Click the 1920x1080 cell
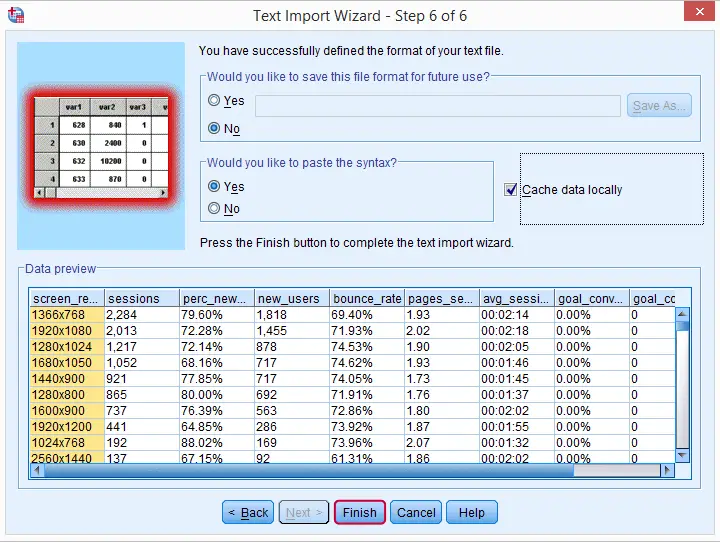This screenshot has width=720, height=542. (x=67, y=331)
